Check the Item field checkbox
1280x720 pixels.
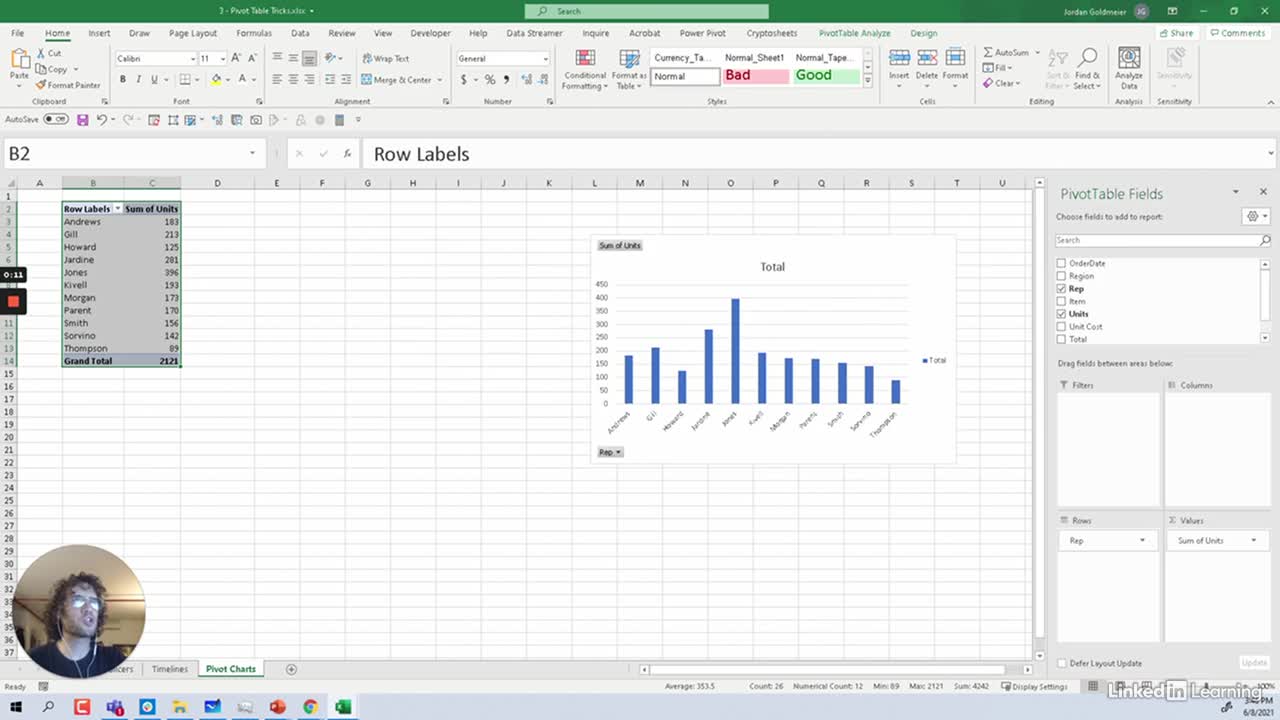[x=1061, y=301]
